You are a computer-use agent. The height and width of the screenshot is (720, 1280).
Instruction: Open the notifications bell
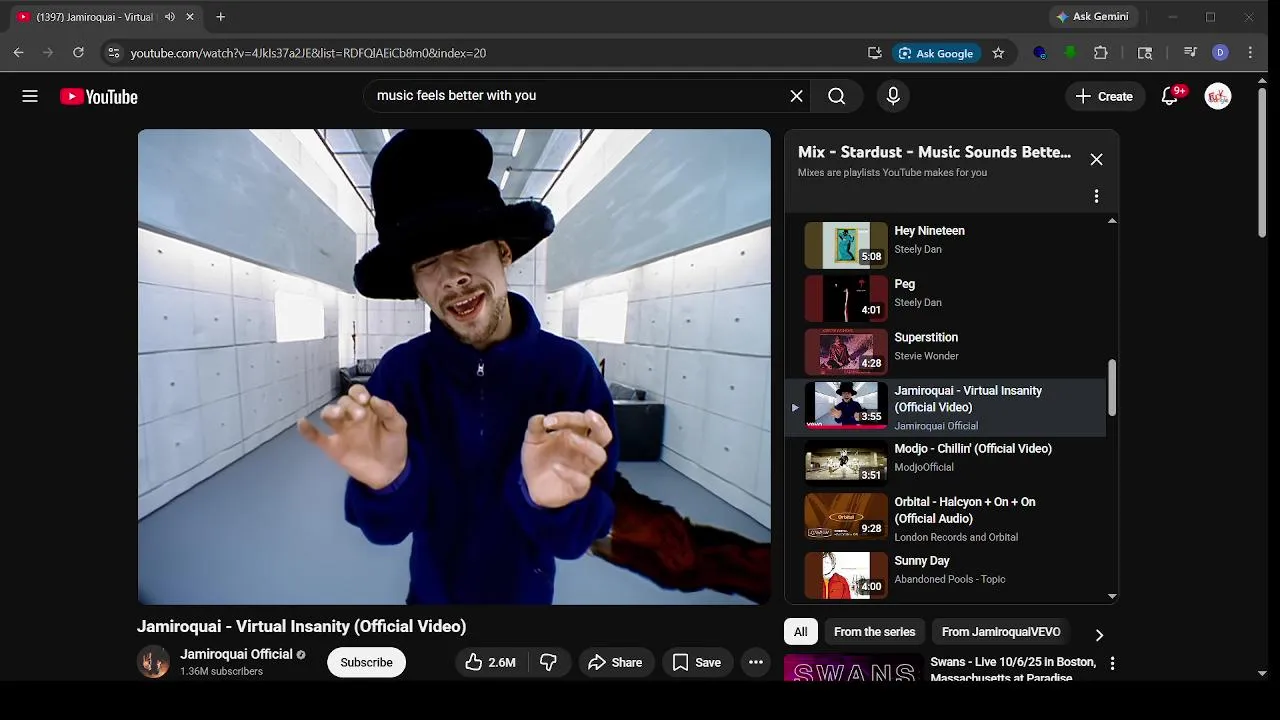pos(1170,96)
